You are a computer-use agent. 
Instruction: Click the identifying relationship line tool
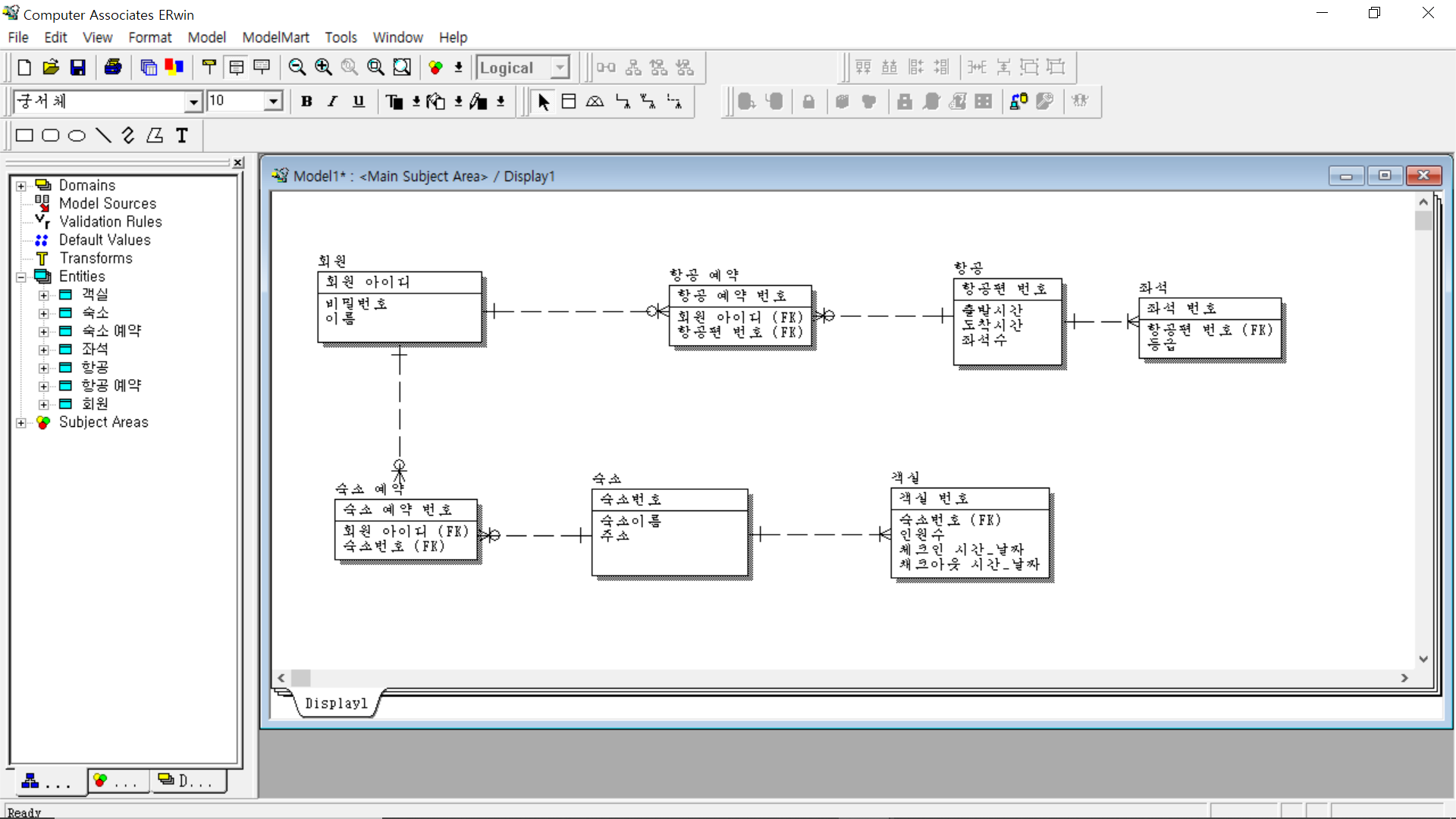coord(623,102)
